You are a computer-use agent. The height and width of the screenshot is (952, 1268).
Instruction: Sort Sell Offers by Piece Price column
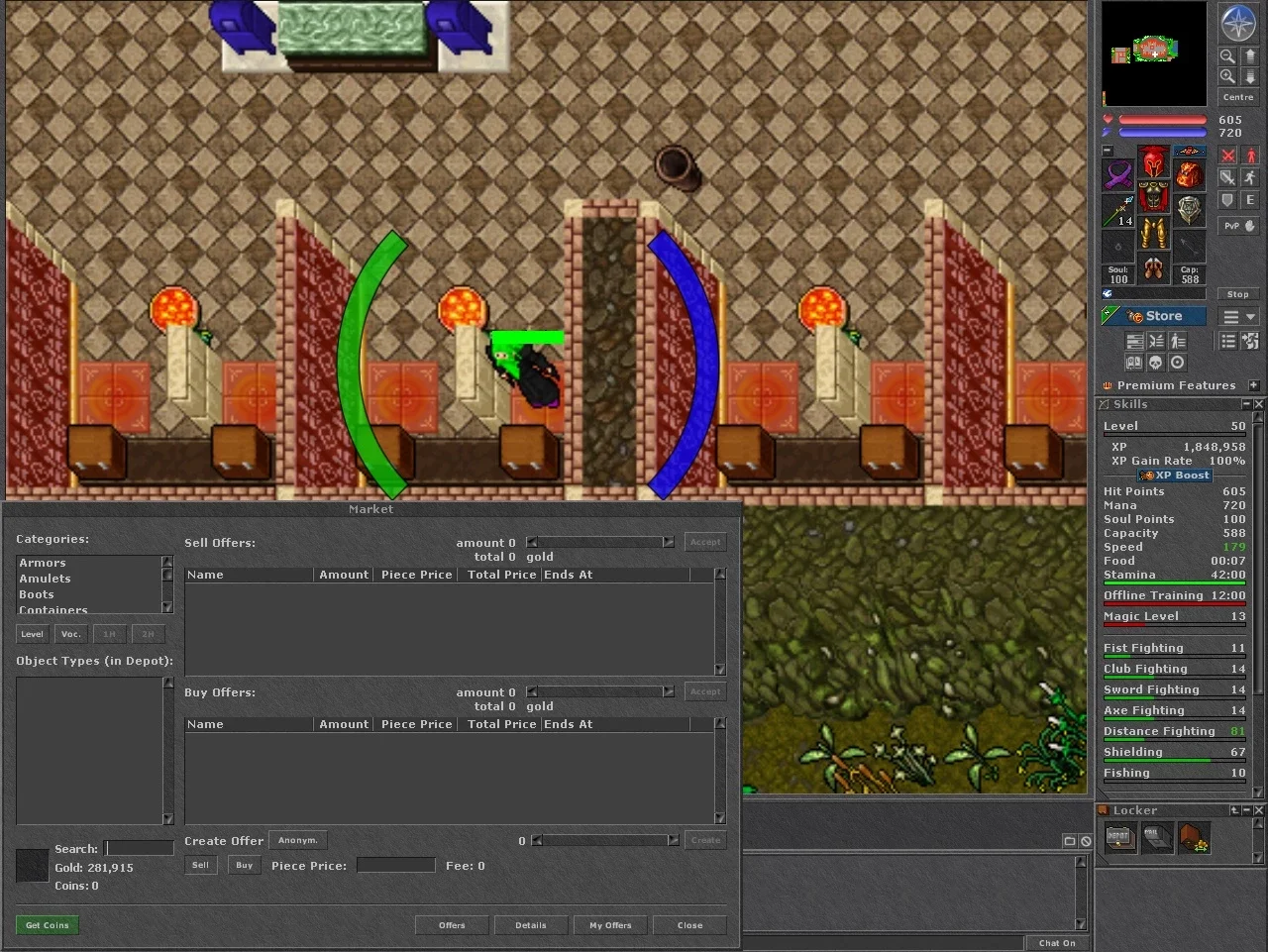tap(416, 575)
